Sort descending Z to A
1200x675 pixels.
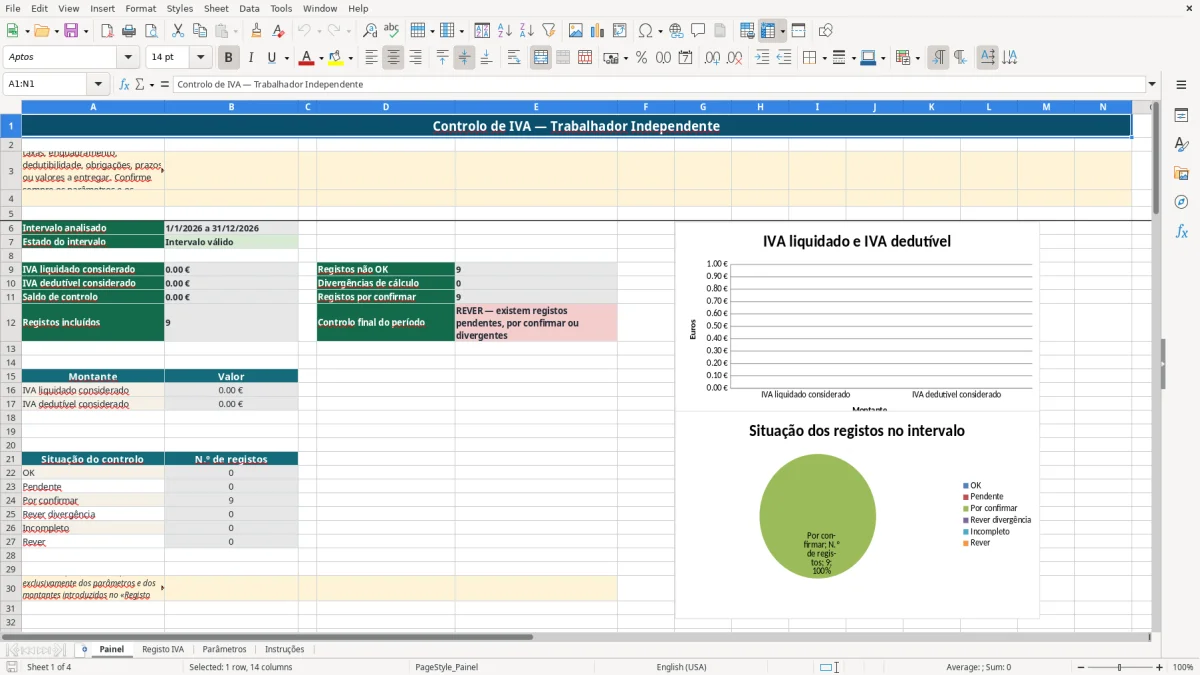click(526, 31)
